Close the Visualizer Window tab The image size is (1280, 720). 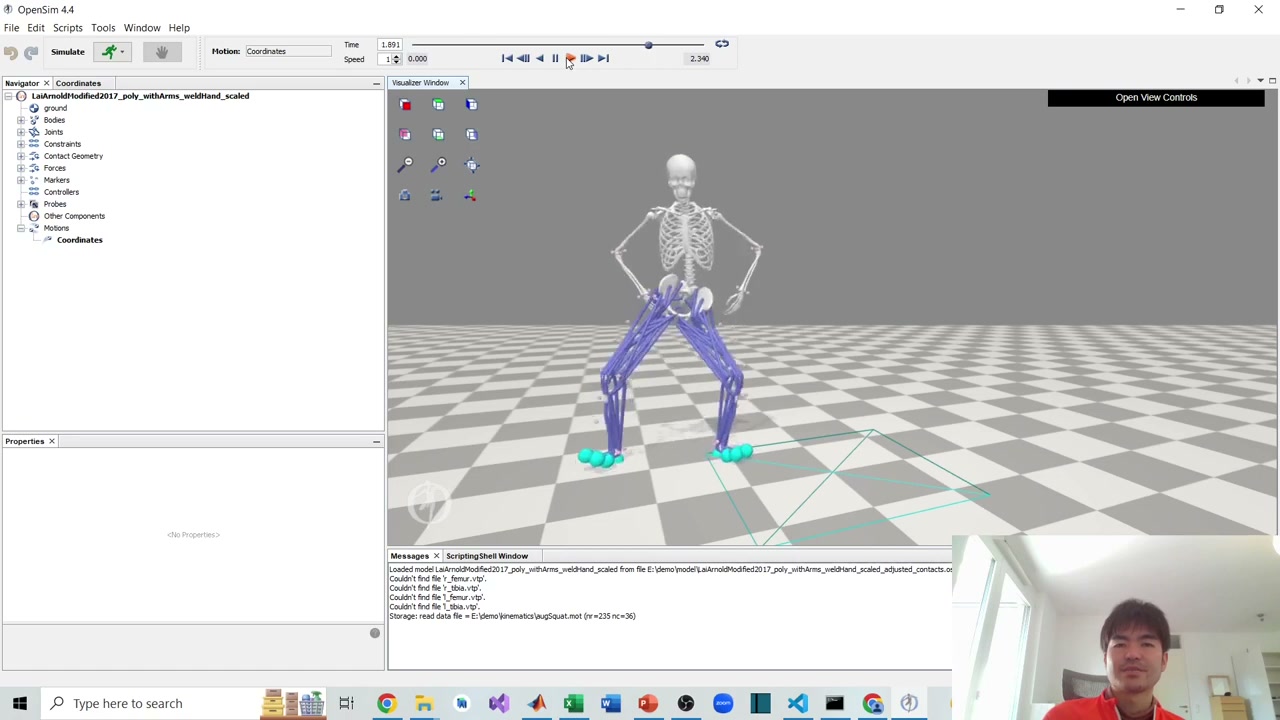(x=462, y=83)
